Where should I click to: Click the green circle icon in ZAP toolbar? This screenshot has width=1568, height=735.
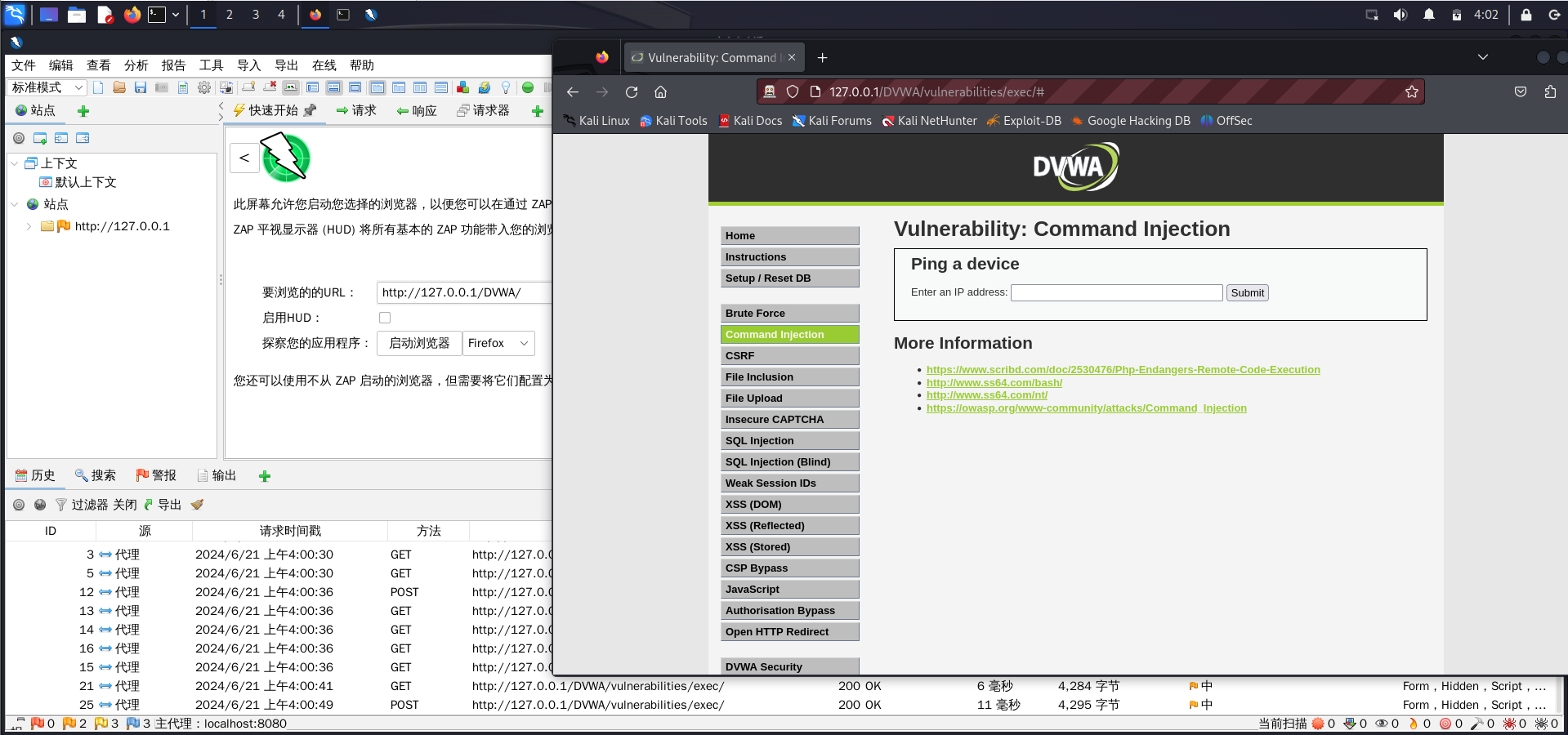click(x=528, y=87)
